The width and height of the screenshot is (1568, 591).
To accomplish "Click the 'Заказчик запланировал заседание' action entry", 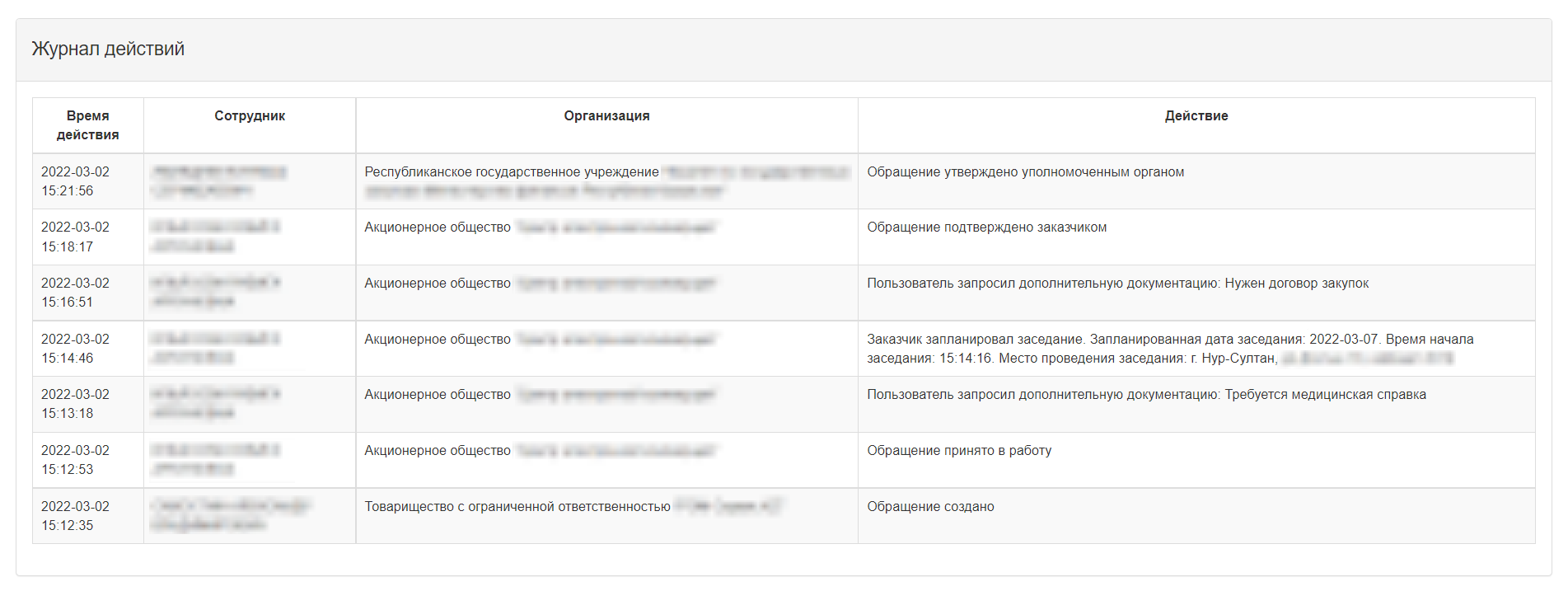I will click(x=1170, y=349).
